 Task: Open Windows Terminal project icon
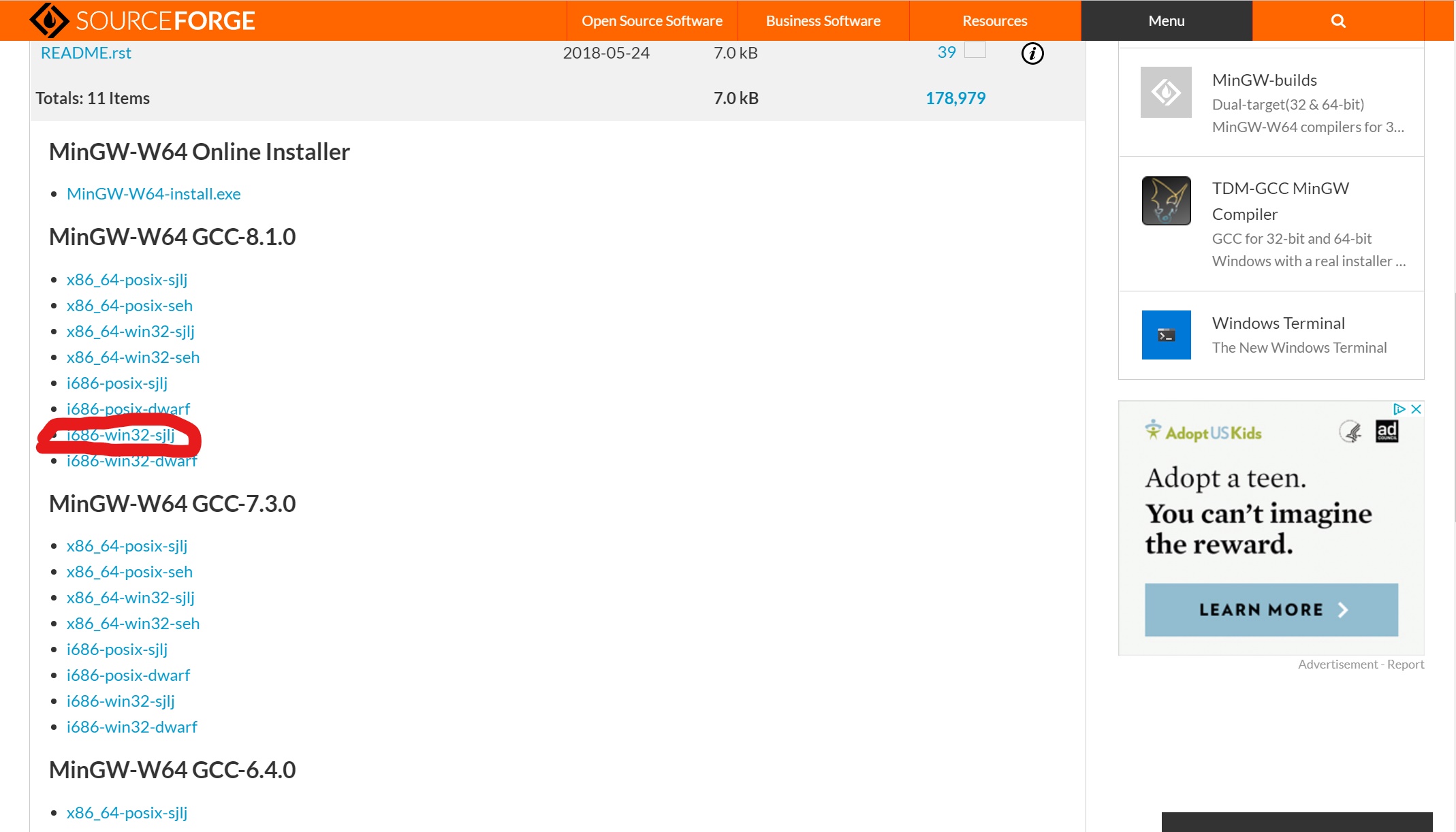point(1166,335)
